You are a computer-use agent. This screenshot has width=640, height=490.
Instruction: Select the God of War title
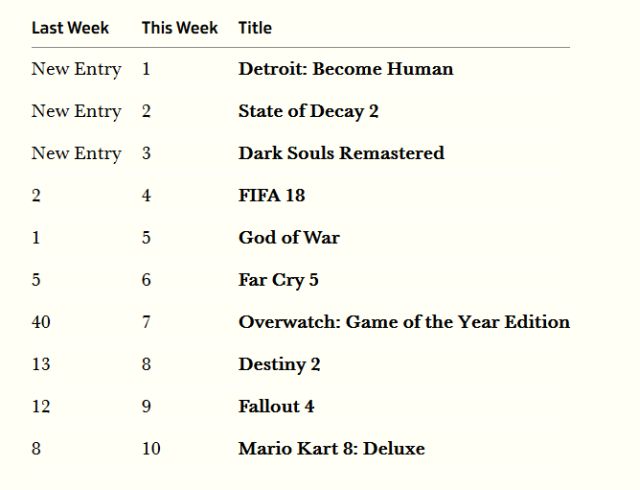(x=289, y=238)
